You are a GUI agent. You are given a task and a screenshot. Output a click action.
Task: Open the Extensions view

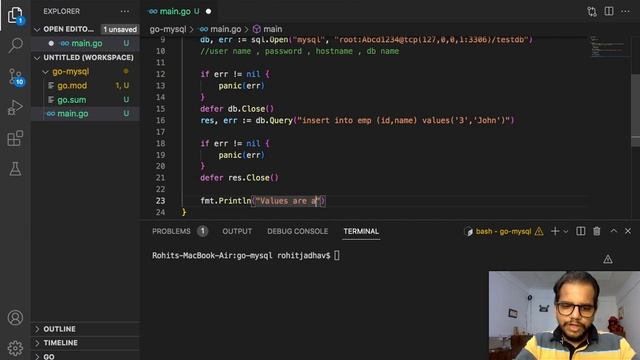(15, 138)
